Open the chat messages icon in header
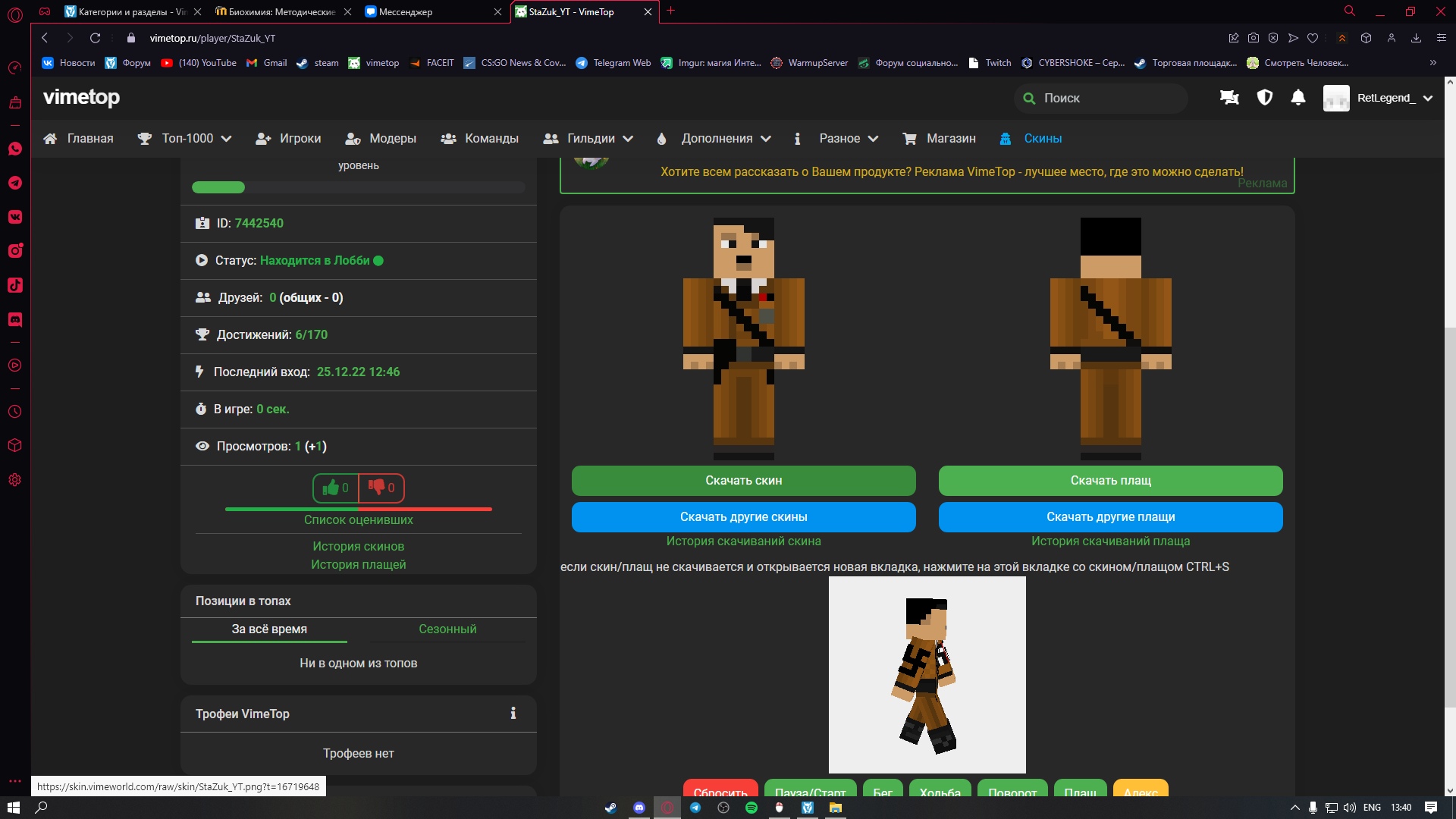The height and width of the screenshot is (819, 1456). pos(1229,98)
